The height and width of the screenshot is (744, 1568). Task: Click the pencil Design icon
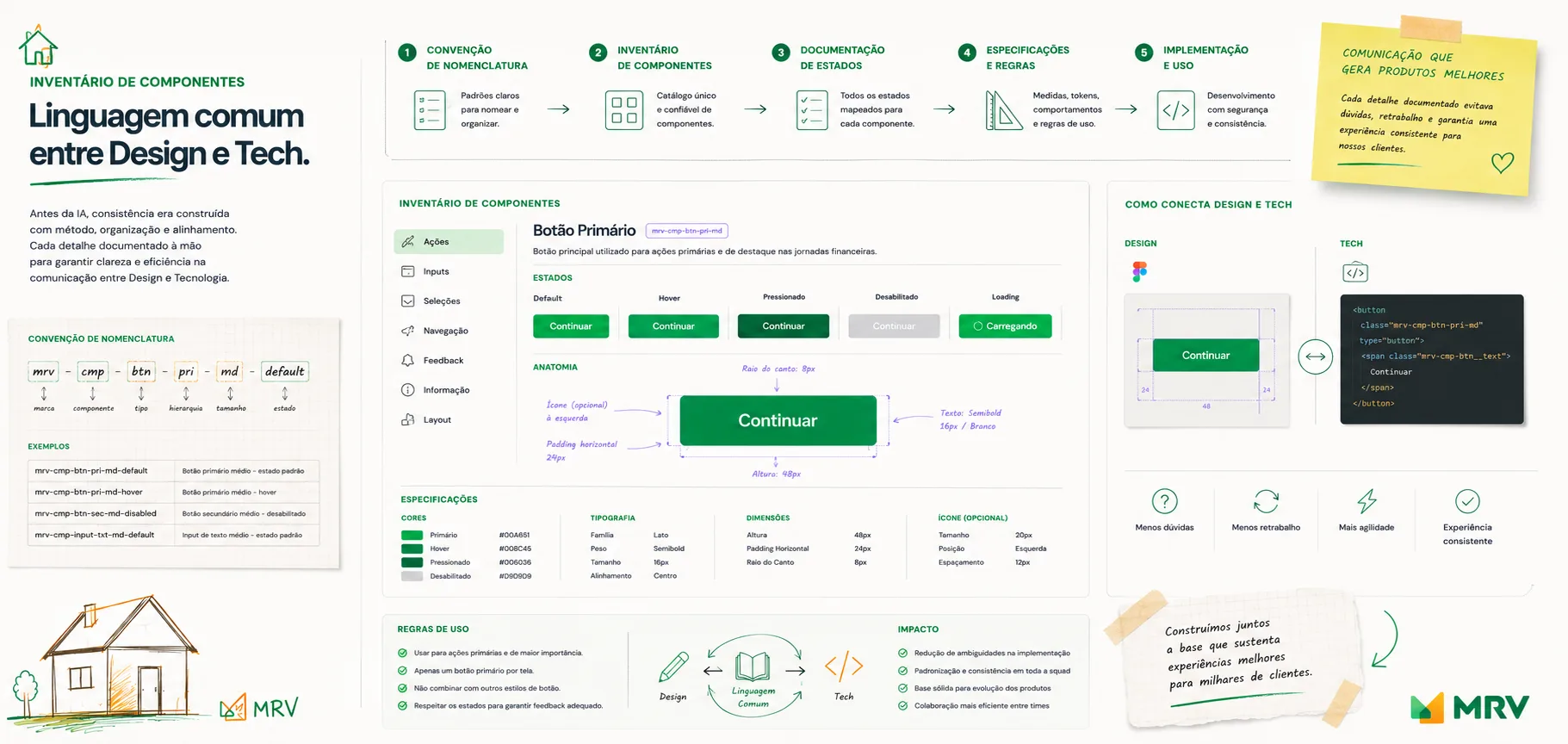point(674,667)
